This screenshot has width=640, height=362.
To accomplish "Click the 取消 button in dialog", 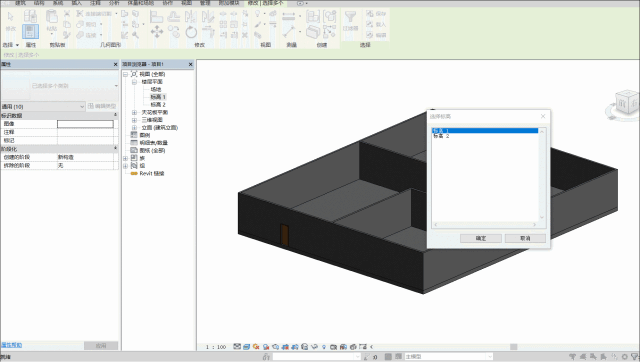I will (525, 238).
